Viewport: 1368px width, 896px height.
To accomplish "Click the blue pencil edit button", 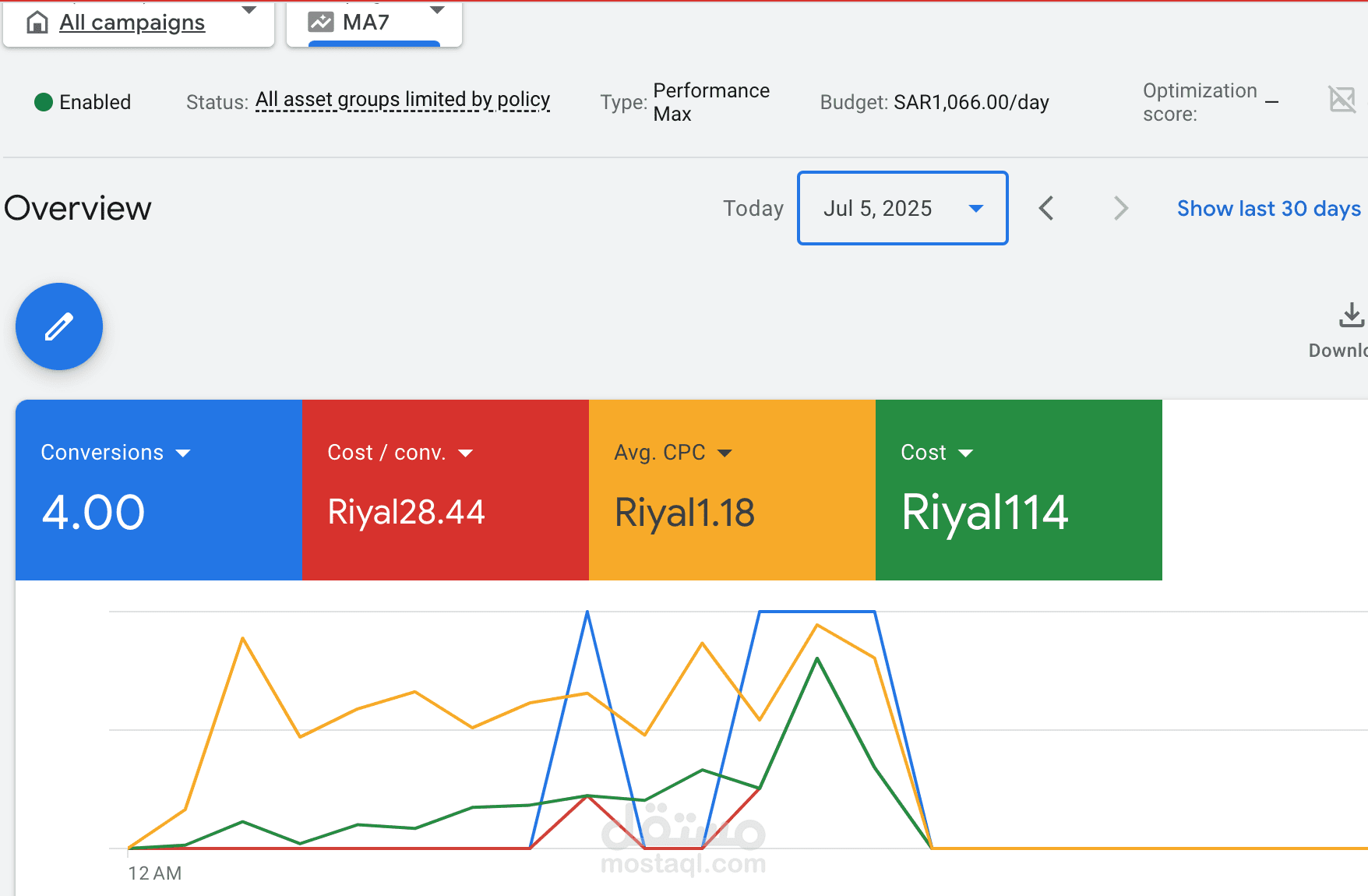I will [x=59, y=326].
